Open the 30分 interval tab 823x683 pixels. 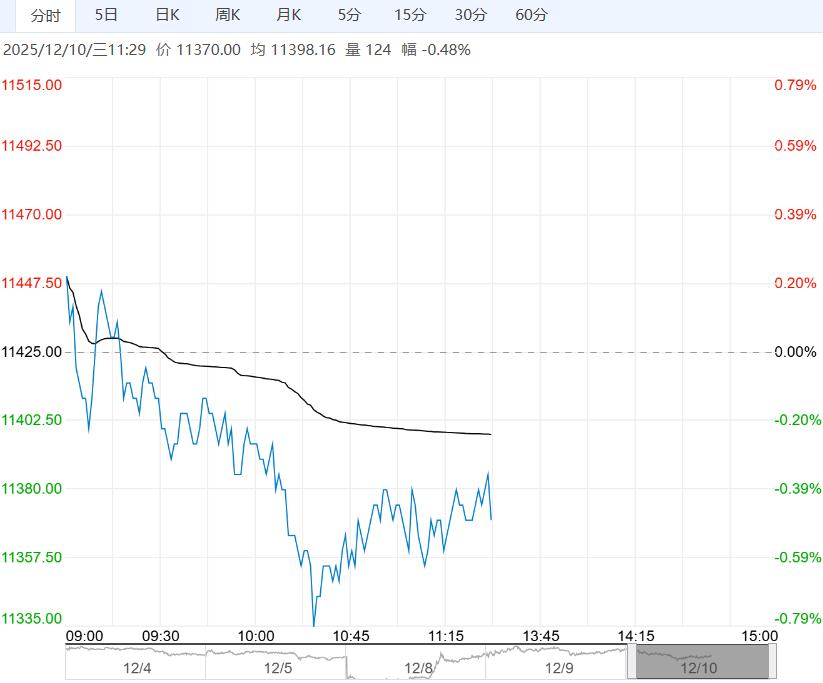[x=471, y=15]
